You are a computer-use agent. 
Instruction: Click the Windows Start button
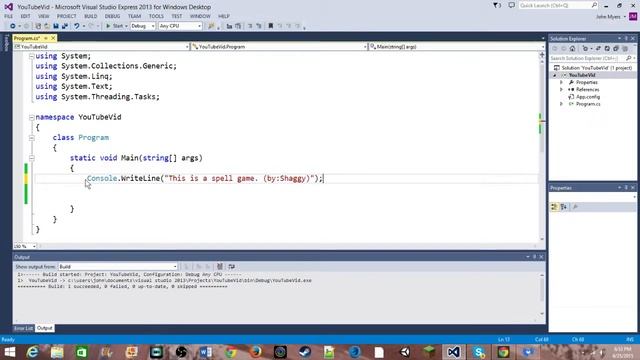point(9,352)
